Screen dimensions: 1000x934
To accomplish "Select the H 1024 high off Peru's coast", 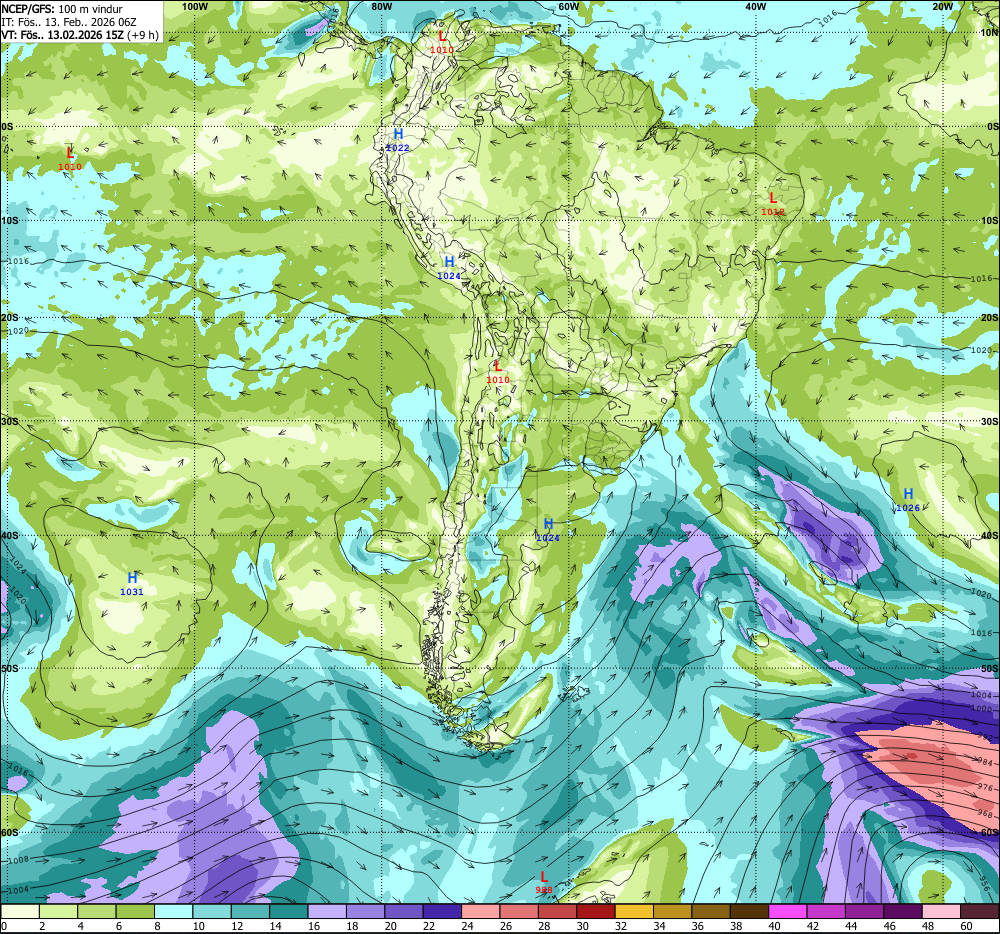I will point(449,268).
